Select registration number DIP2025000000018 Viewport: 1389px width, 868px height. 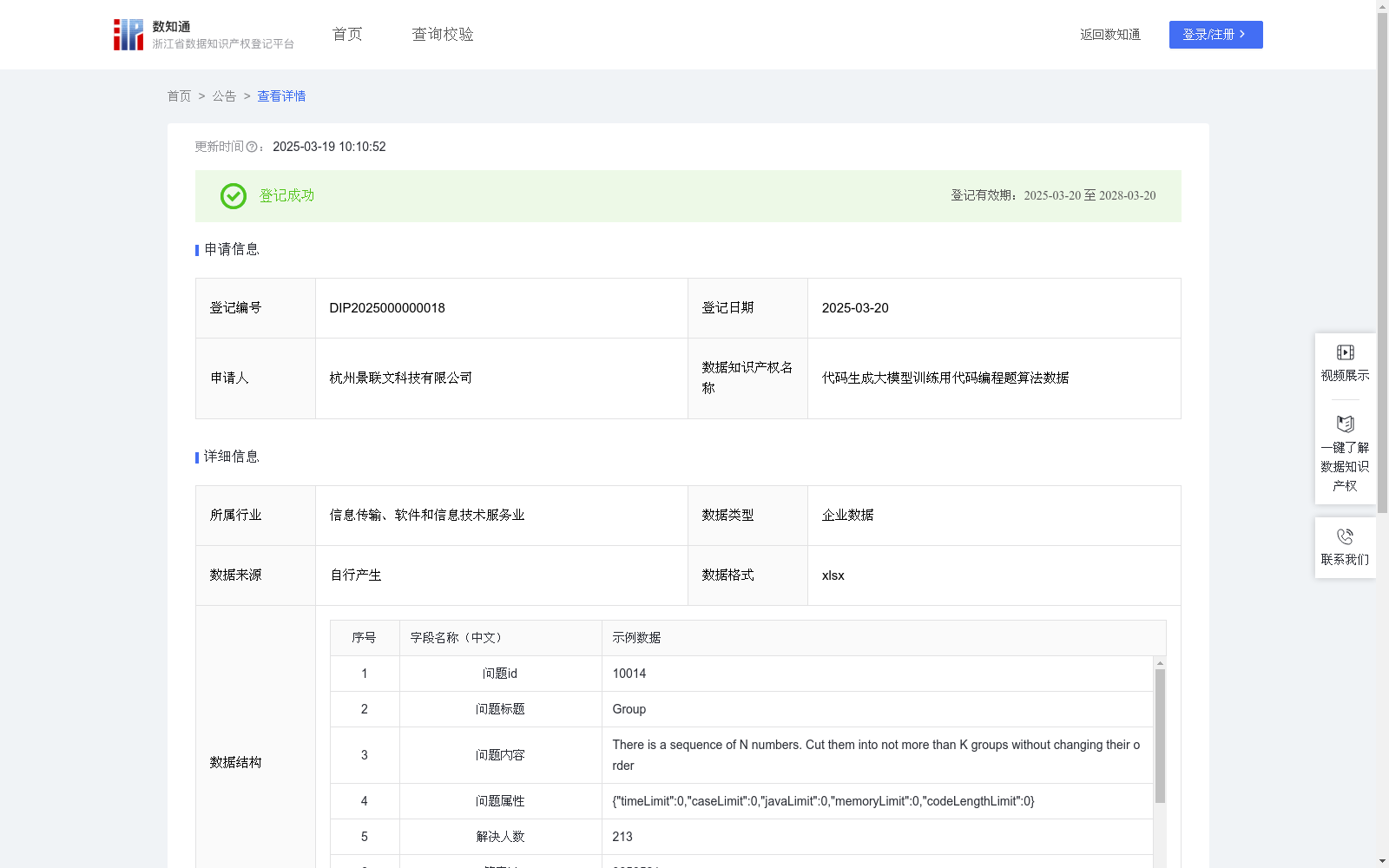pos(387,308)
